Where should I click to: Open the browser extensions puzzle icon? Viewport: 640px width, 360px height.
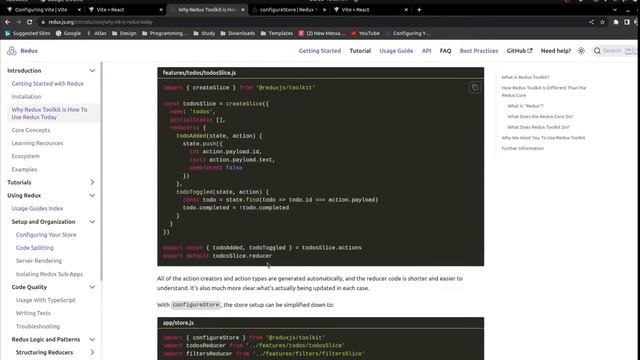click(x=616, y=22)
